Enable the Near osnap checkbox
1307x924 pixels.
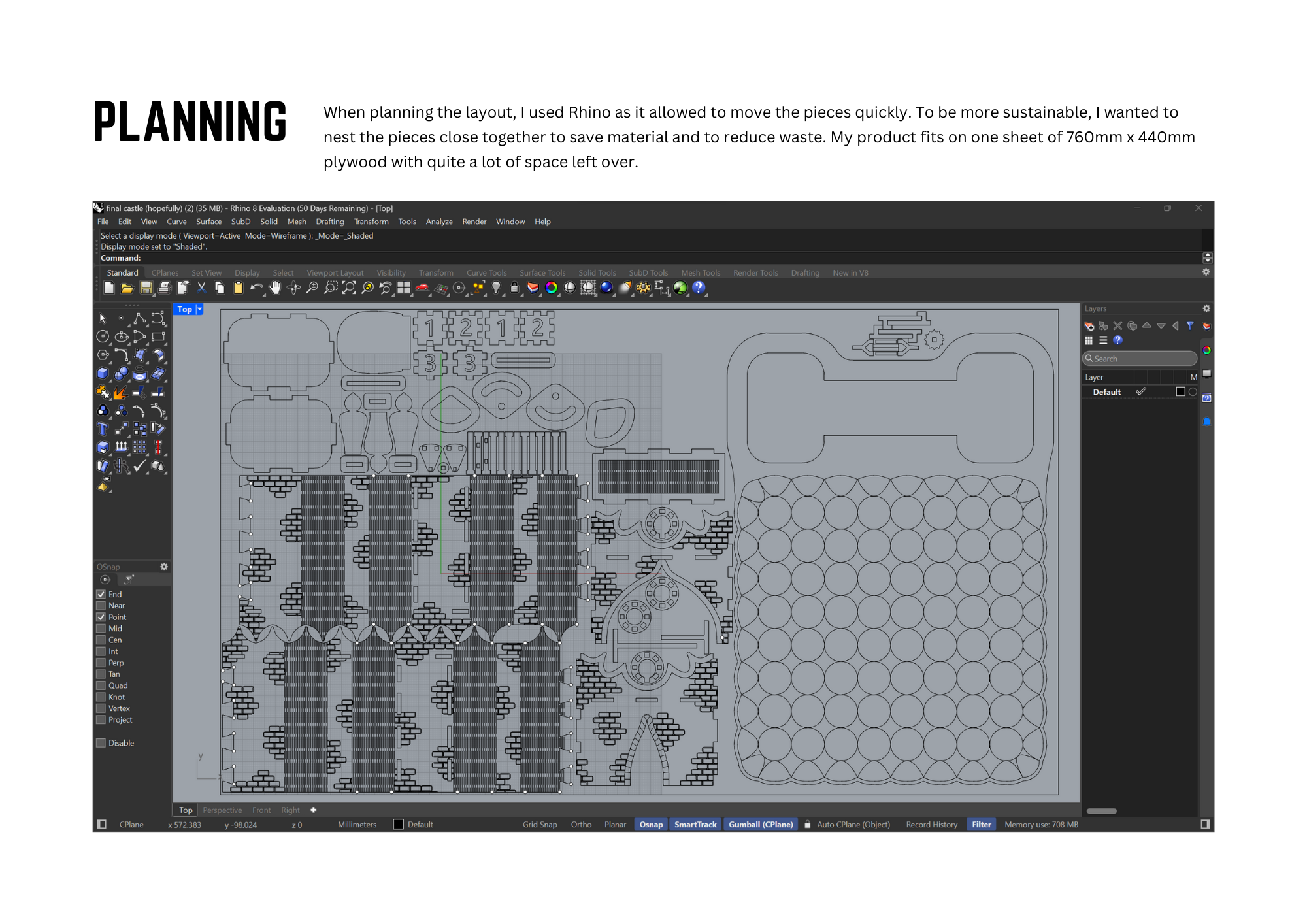click(101, 606)
